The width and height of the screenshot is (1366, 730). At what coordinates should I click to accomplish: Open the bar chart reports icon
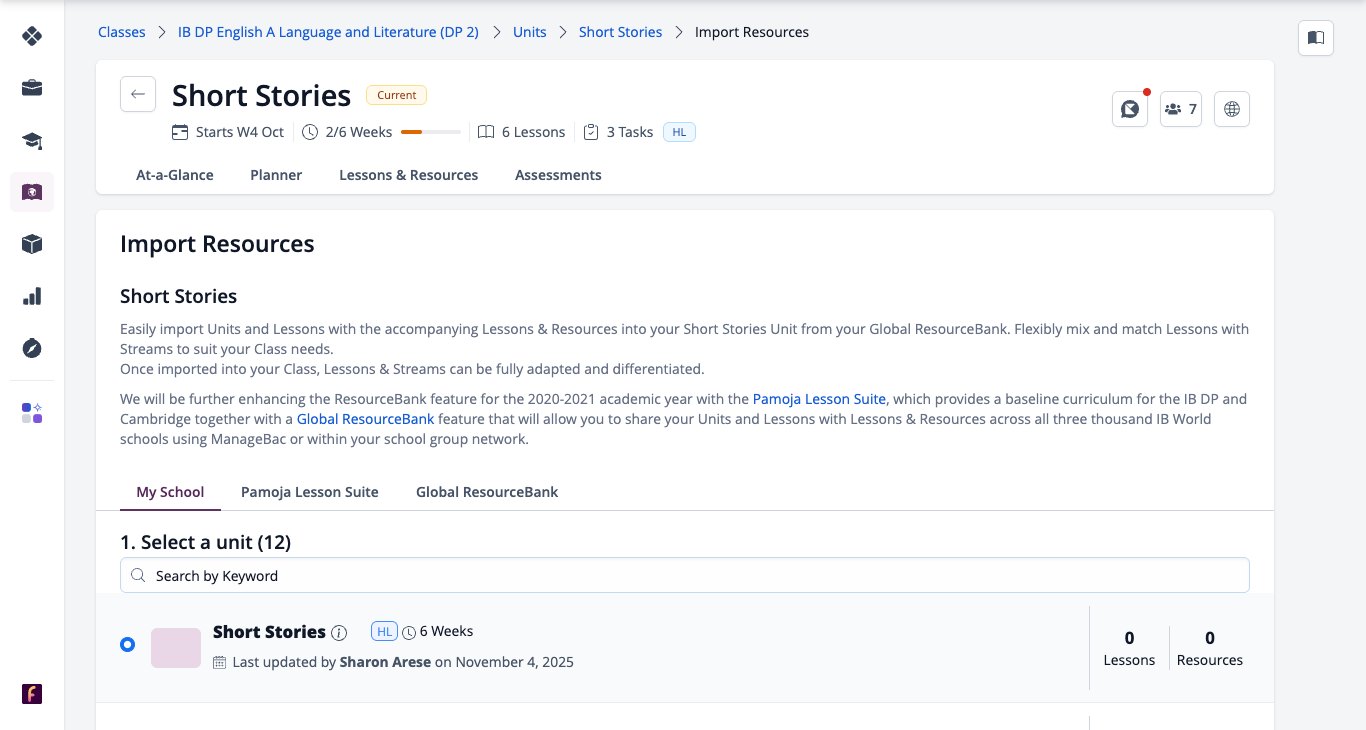[x=32, y=296]
